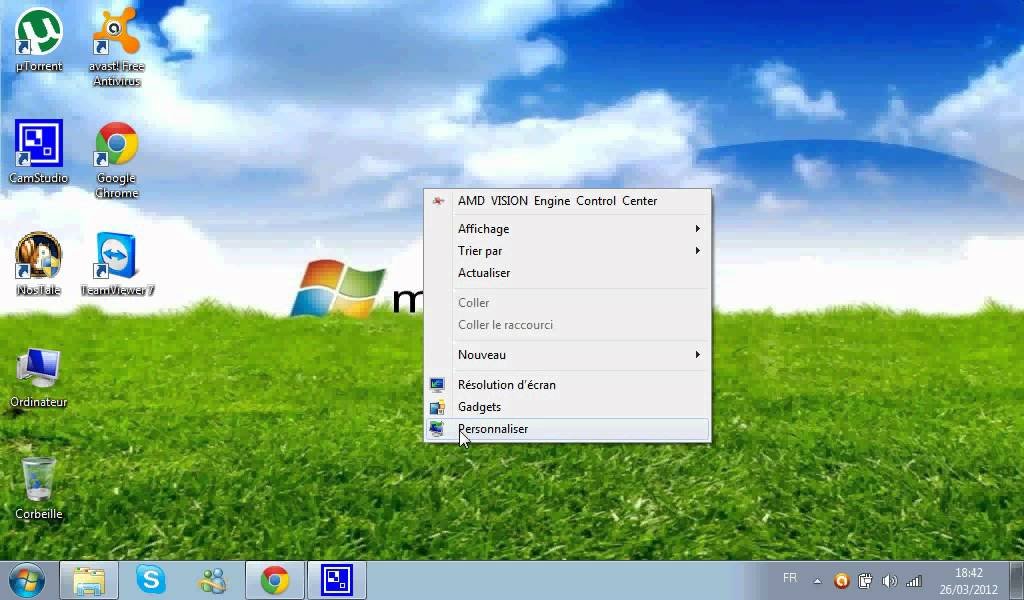Open Skype from the taskbar

tap(151, 579)
